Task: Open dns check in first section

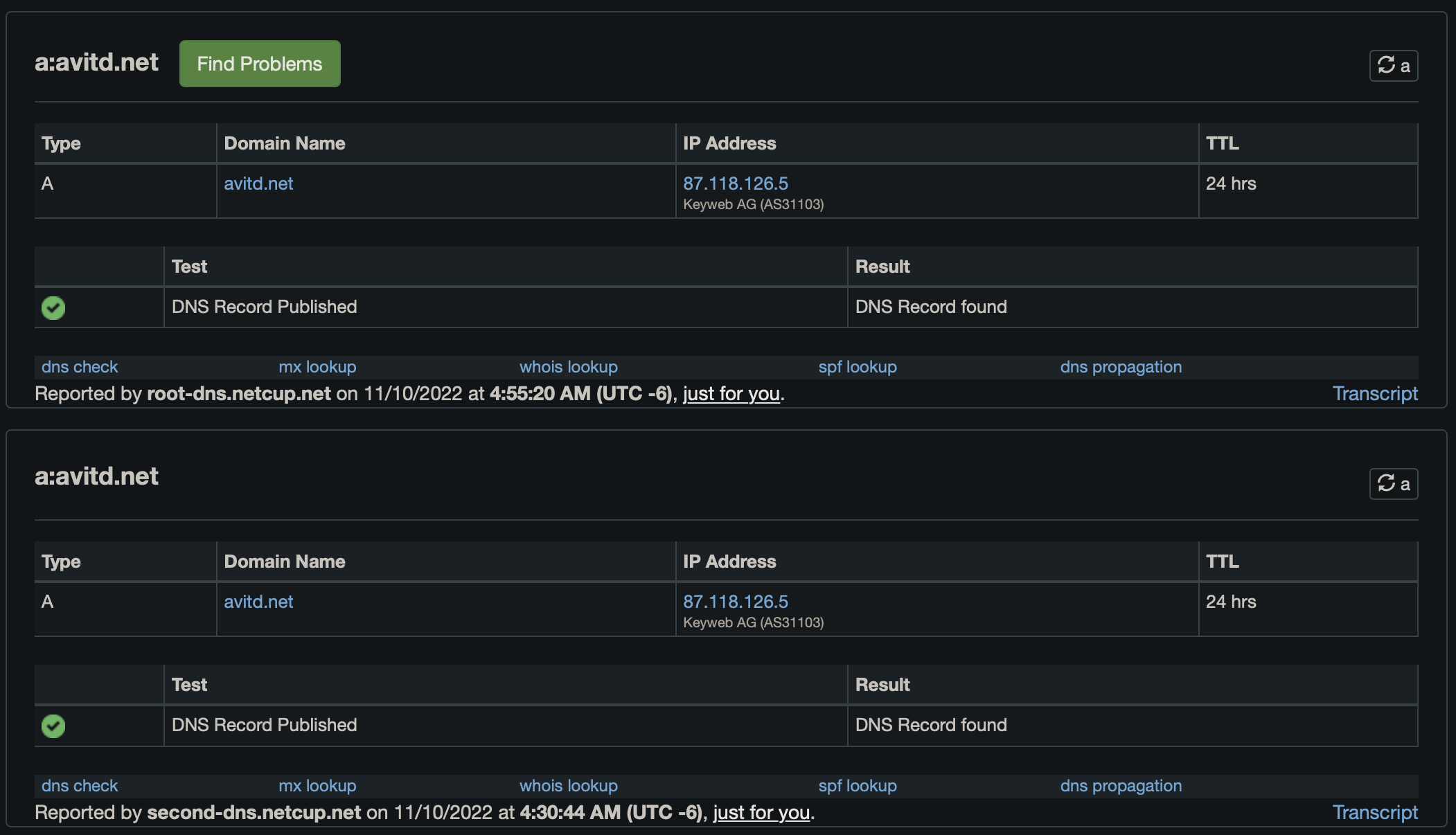Action: [x=80, y=367]
